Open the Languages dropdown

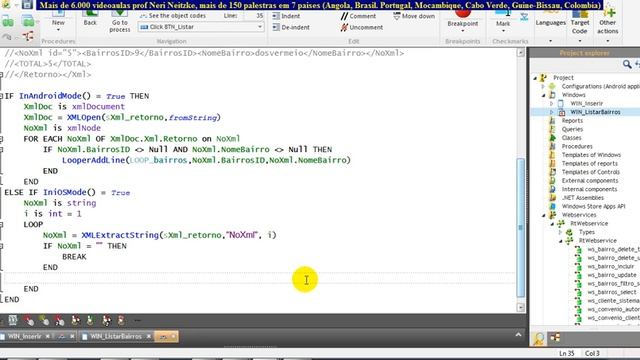pyautogui.click(x=550, y=26)
